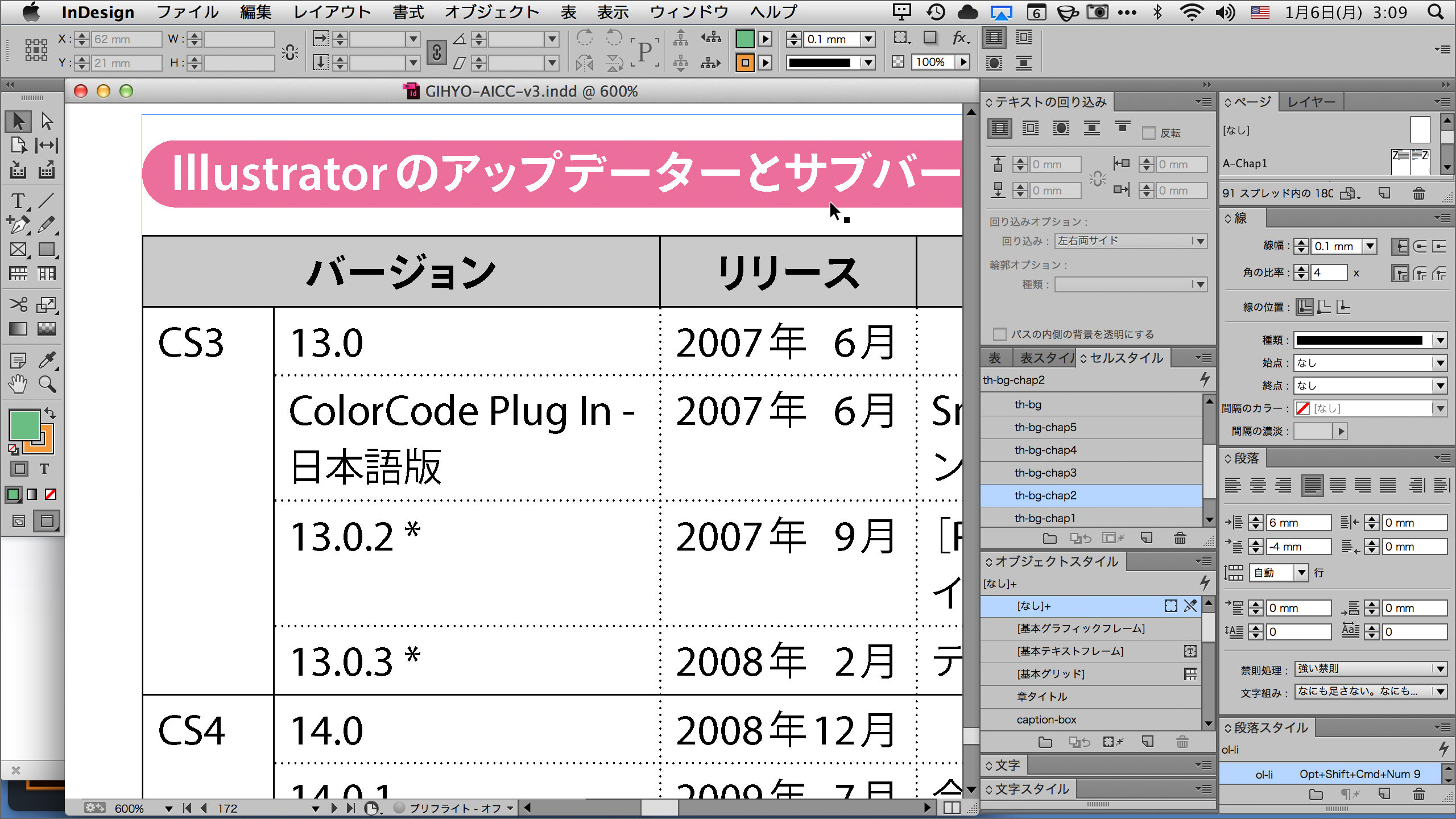Select the Rectangle Frame tool
Screen dimensions: 1456x819
[18, 250]
